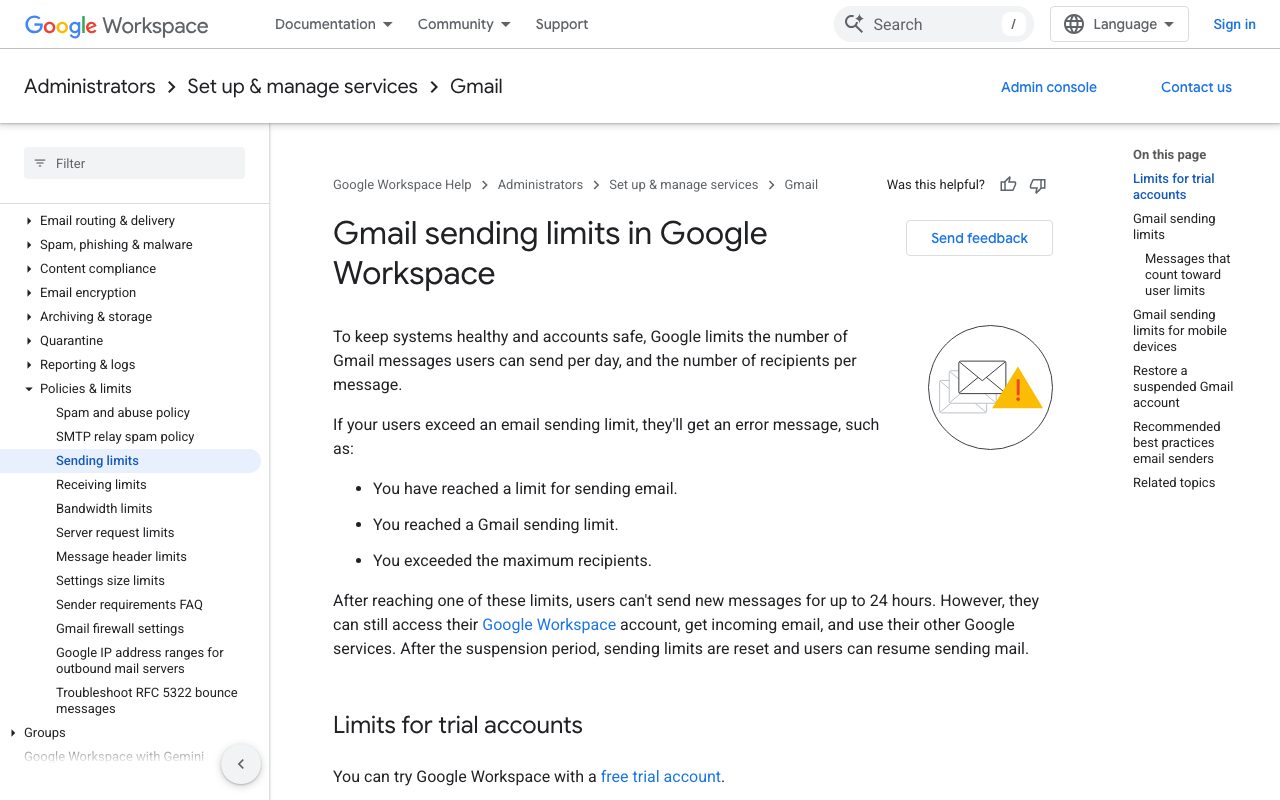The image size is (1280, 800).
Task: Click Google Workspace Help breadcrumb link
Action: 402,185
